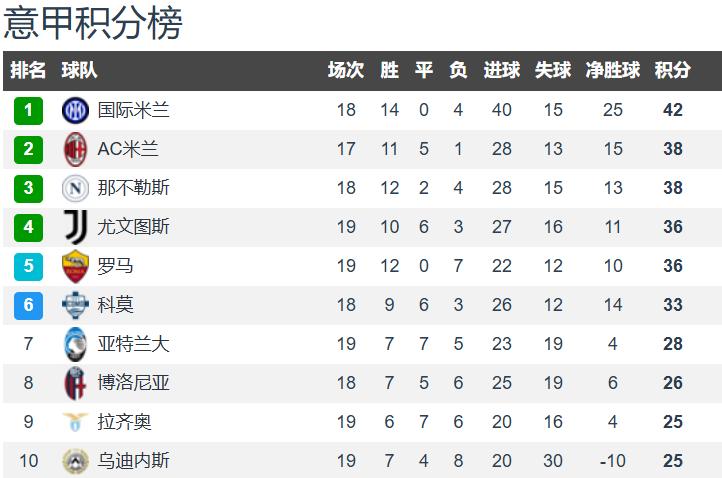Click the 场次 column header
Image resolution: width=722 pixels, height=478 pixels.
tap(346, 71)
